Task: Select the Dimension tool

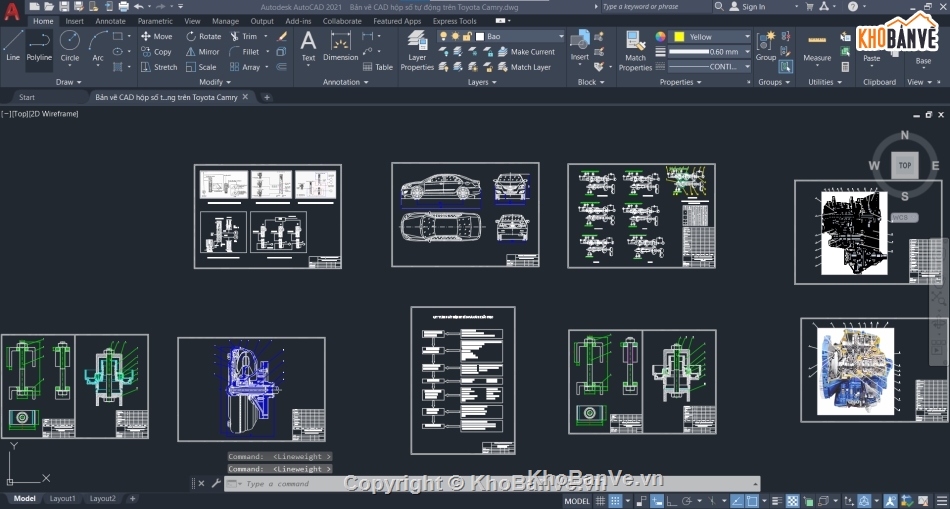Action: tap(340, 47)
